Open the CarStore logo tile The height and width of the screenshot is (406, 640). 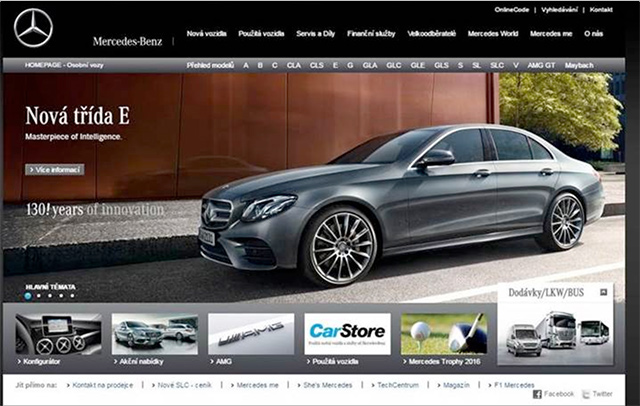(347, 334)
